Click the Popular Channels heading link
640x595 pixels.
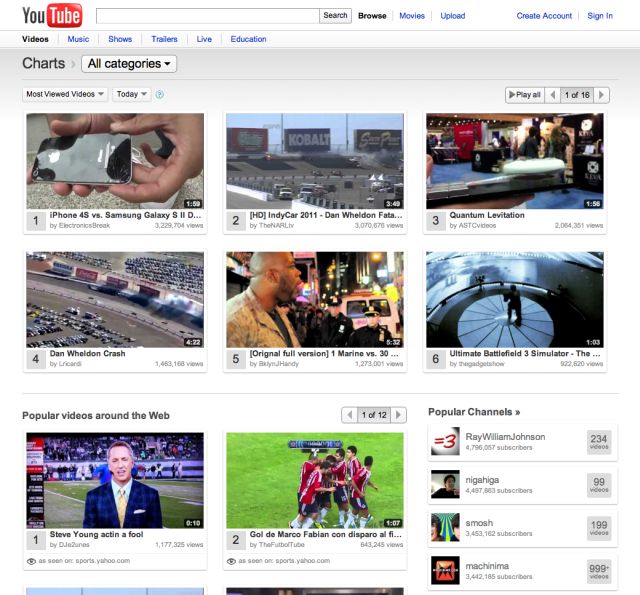pos(474,412)
